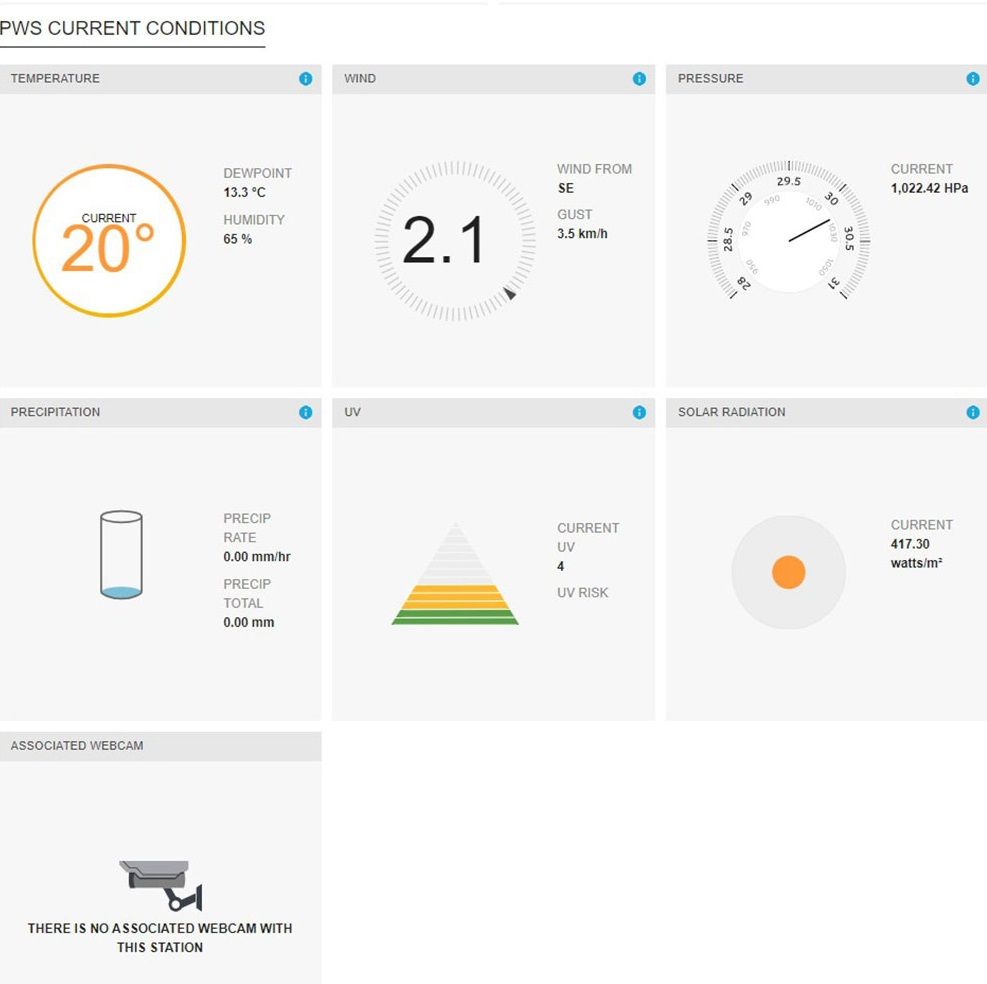Click the Associated Webcam panel header

point(161,746)
